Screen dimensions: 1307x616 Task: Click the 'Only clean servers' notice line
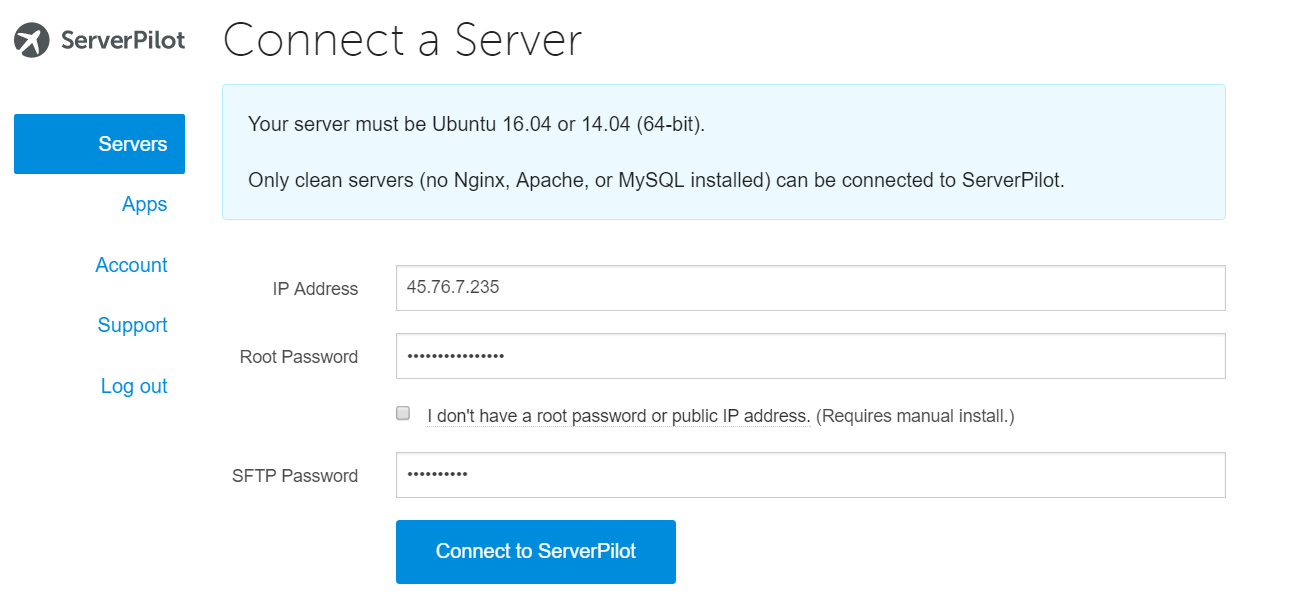pyautogui.click(x=655, y=181)
